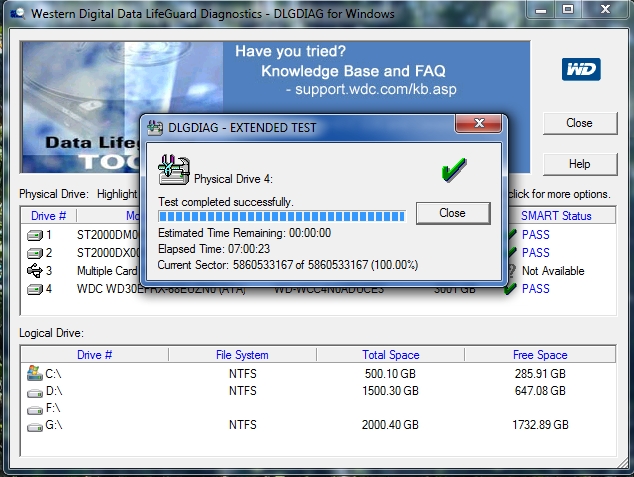Image resolution: width=634 pixels, height=477 pixels.
Task: Select physical drive 2 disk icon
Action: 35,253
